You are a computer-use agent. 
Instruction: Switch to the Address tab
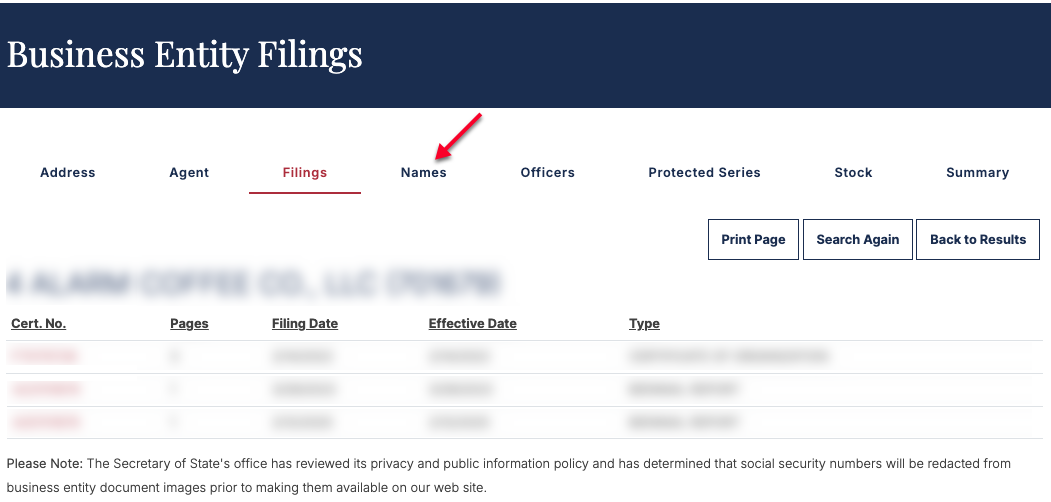point(68,172)
